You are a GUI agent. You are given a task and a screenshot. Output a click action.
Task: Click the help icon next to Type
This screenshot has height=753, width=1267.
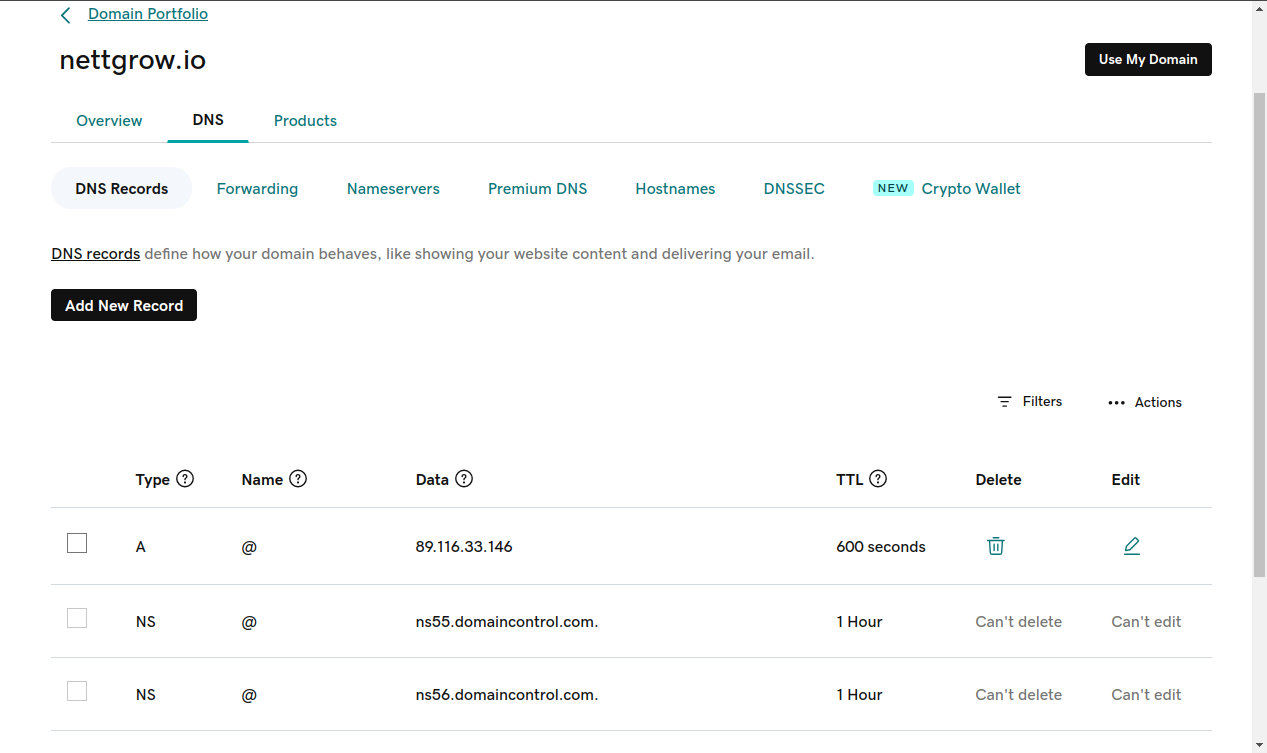[x=185, y=479]
